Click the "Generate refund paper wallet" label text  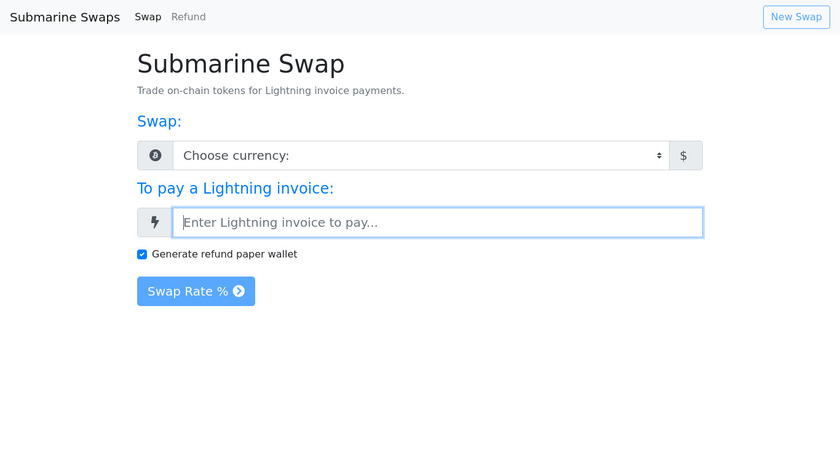[224, 254]
